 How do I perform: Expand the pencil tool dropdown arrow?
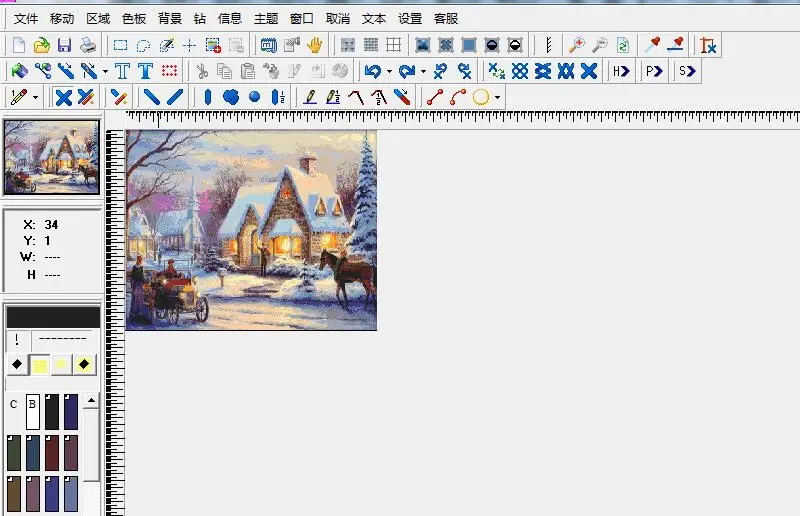point(35,97)
